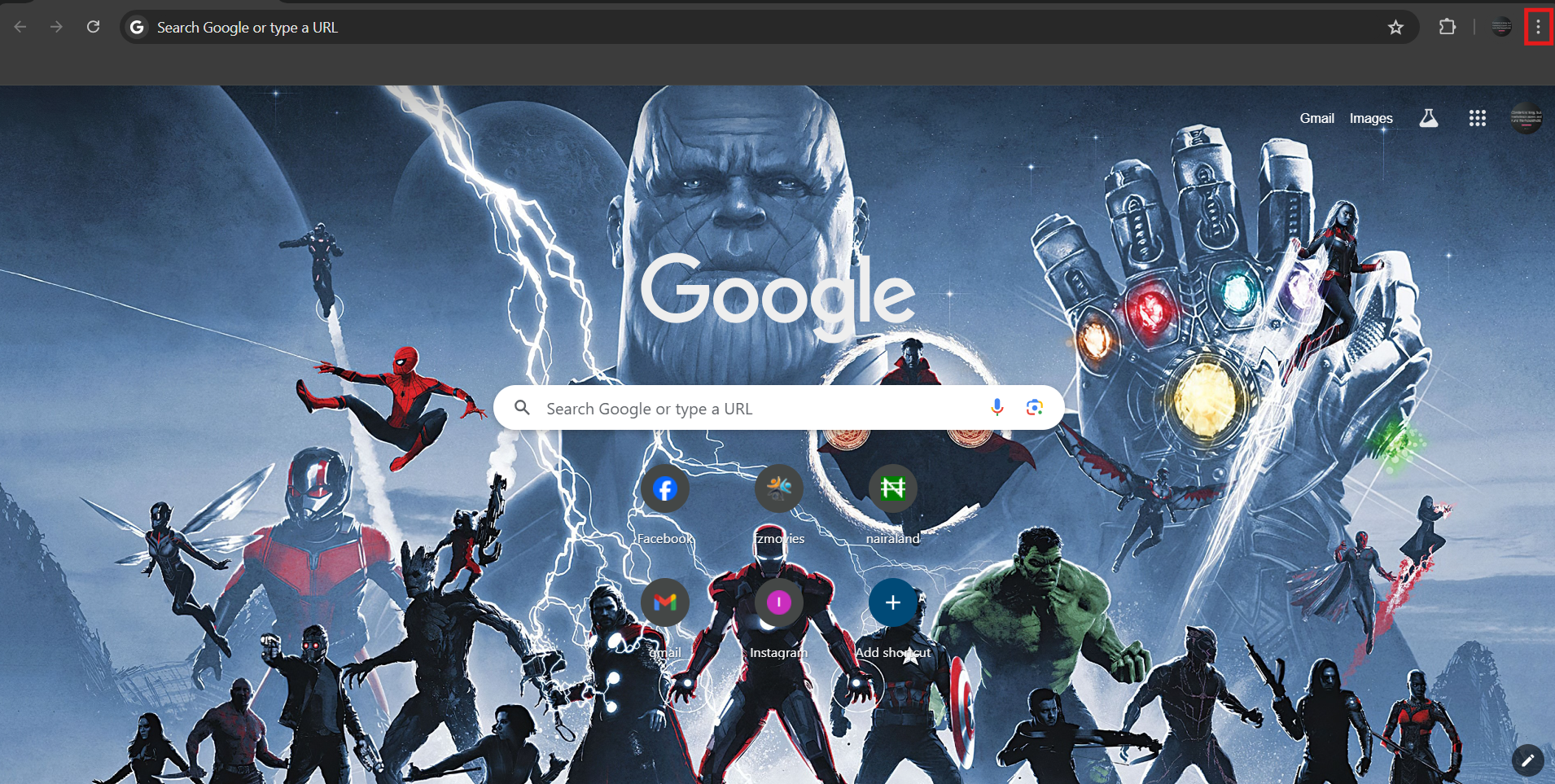
Task: Reload the current page
Action: (94, 27)
